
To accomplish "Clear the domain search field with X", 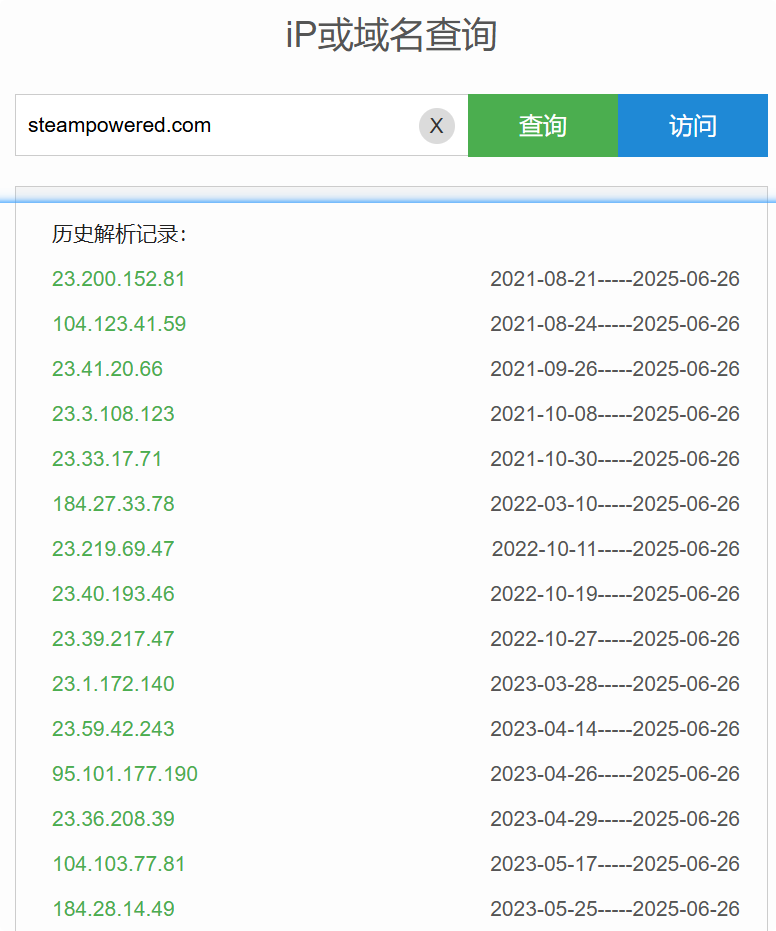I will 436,126.
